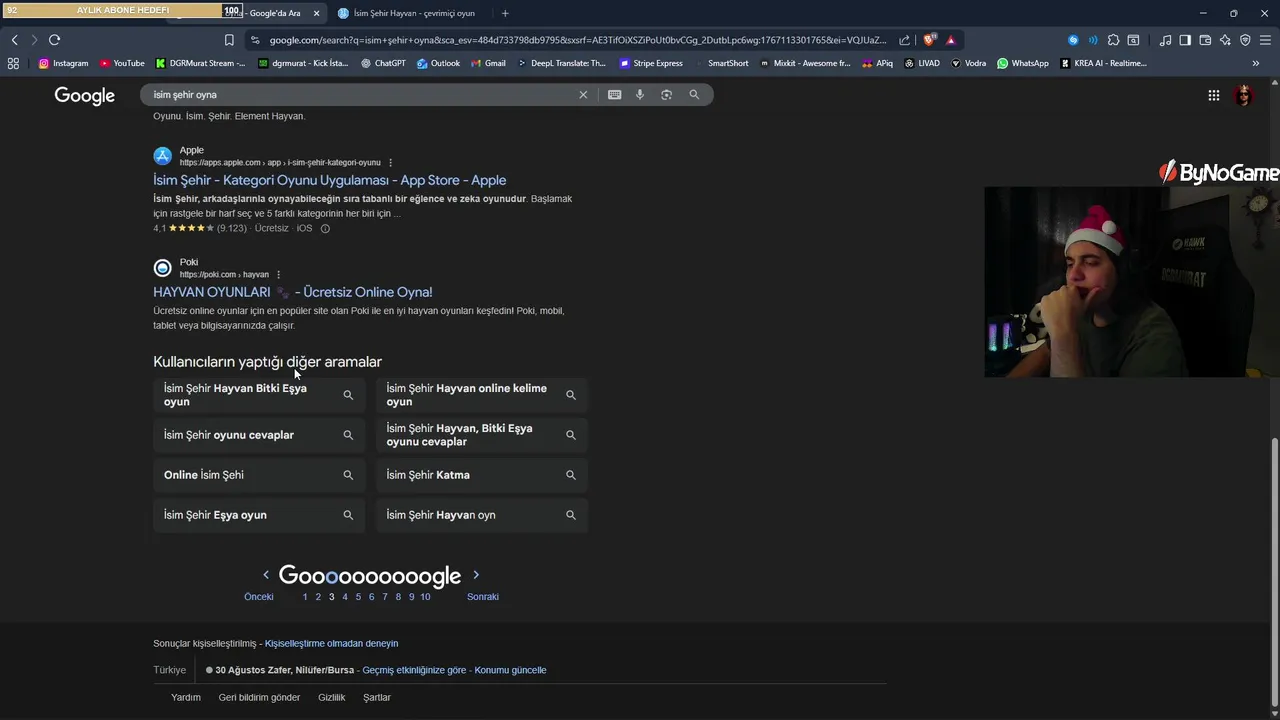Go to Google homepage via logo

point(85,96)
